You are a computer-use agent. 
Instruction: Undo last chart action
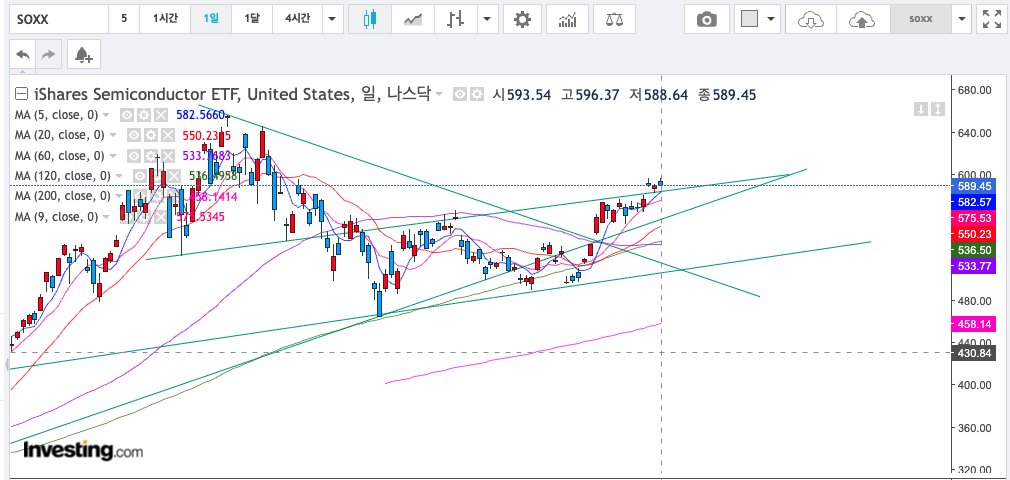(x=23, y=55)
